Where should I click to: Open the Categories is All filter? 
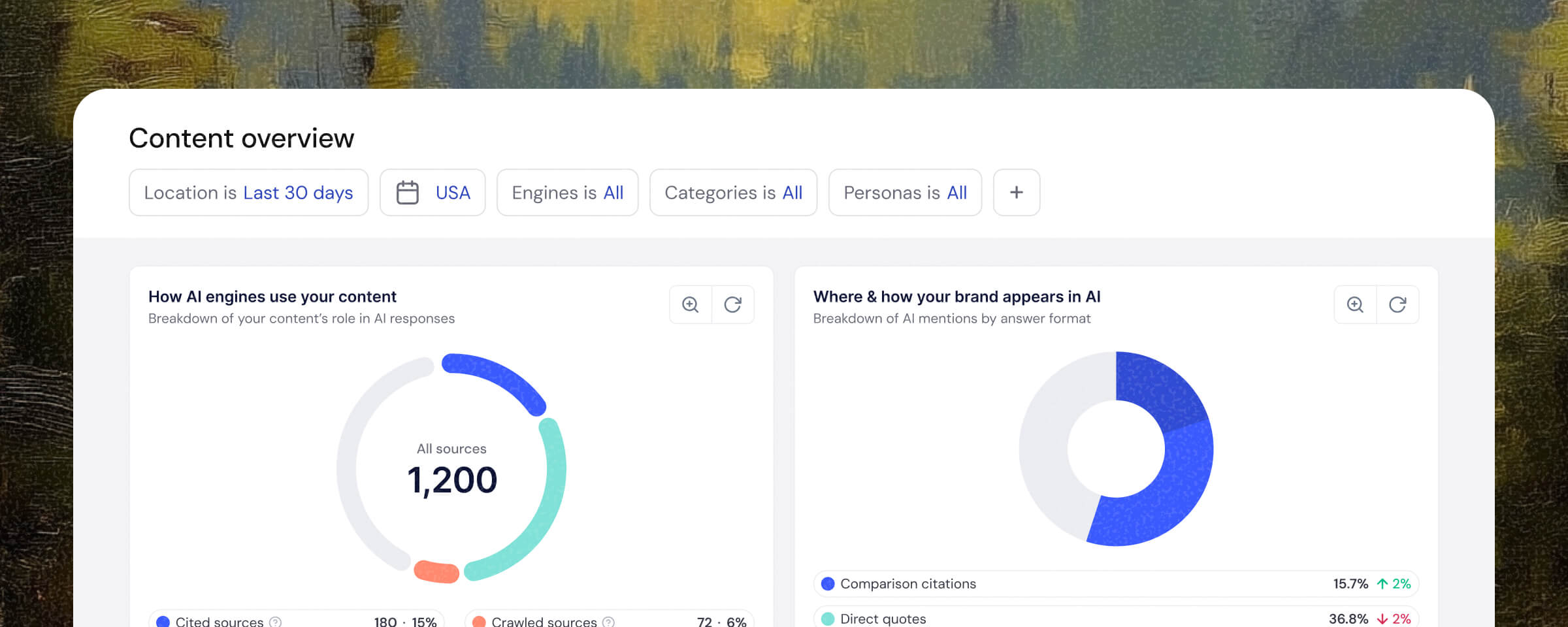733,193
